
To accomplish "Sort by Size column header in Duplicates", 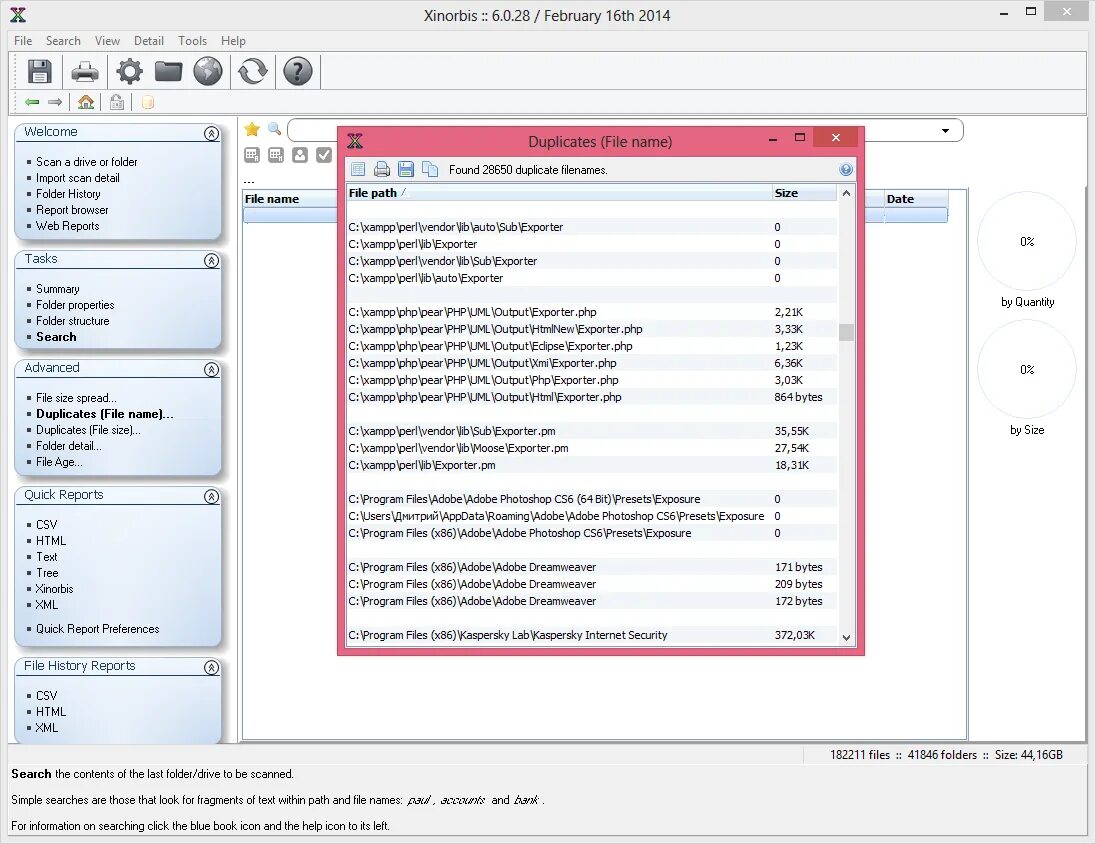I will [x=804, y=193].
